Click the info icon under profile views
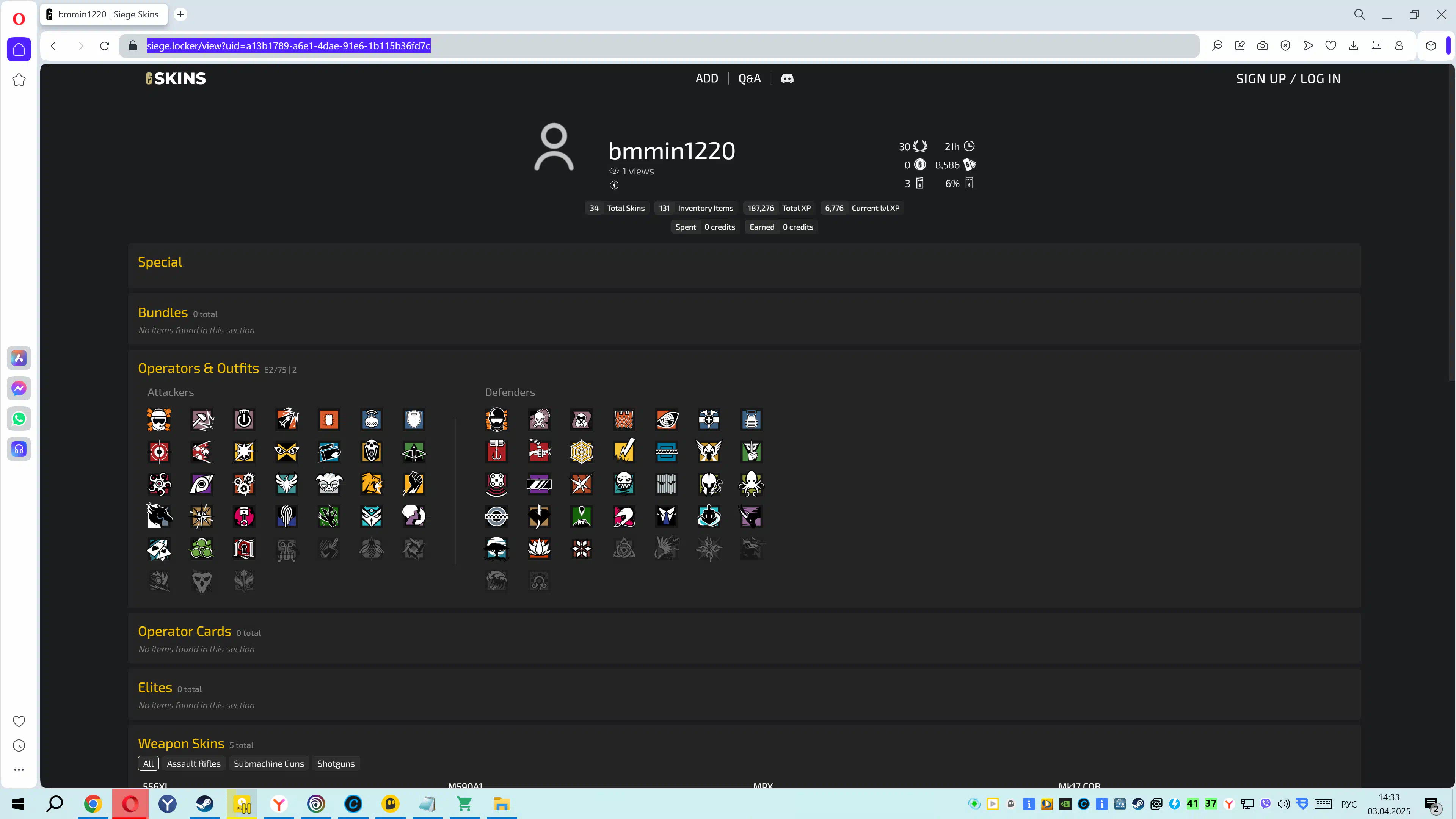 [x=614, y=185]
